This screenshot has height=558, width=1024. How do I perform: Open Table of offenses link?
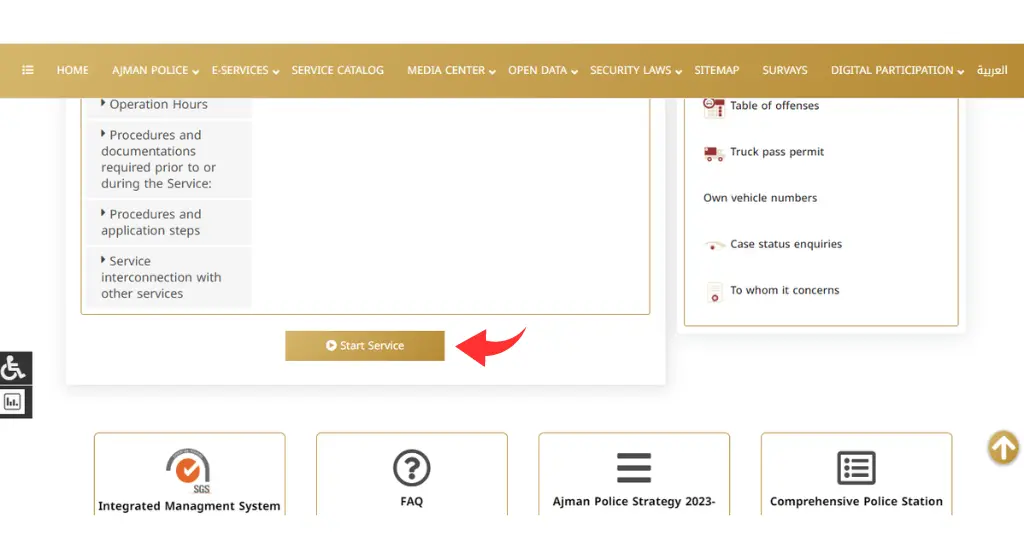point(775,106)
